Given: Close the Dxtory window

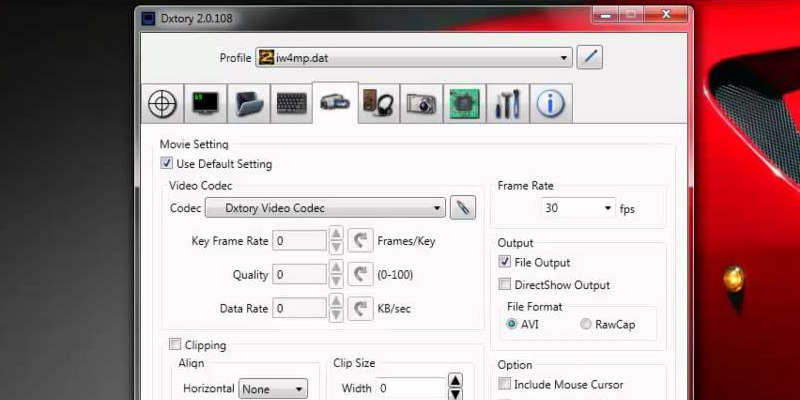Looking at the screenshot, I should coord(666,15).
